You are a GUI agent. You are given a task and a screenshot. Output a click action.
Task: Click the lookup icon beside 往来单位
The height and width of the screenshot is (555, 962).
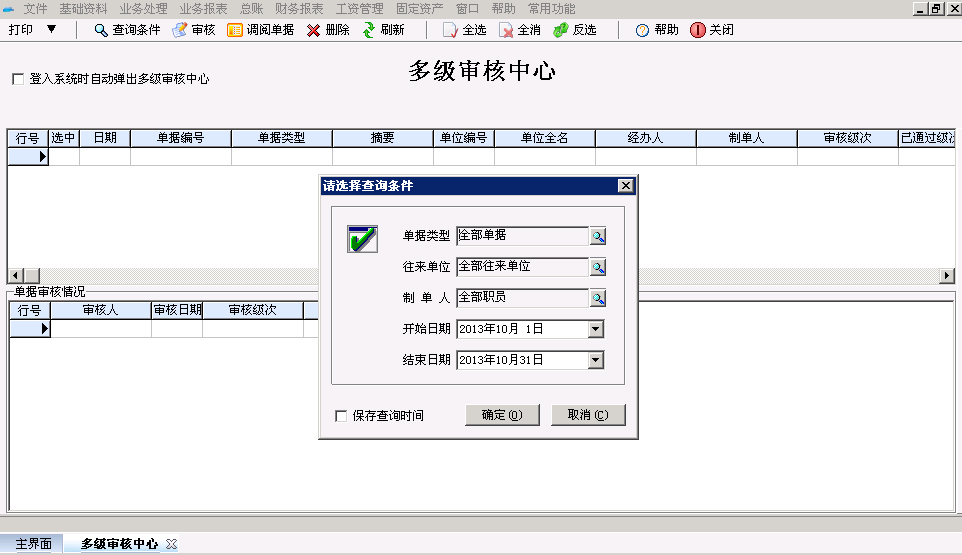tap(598, 267)
